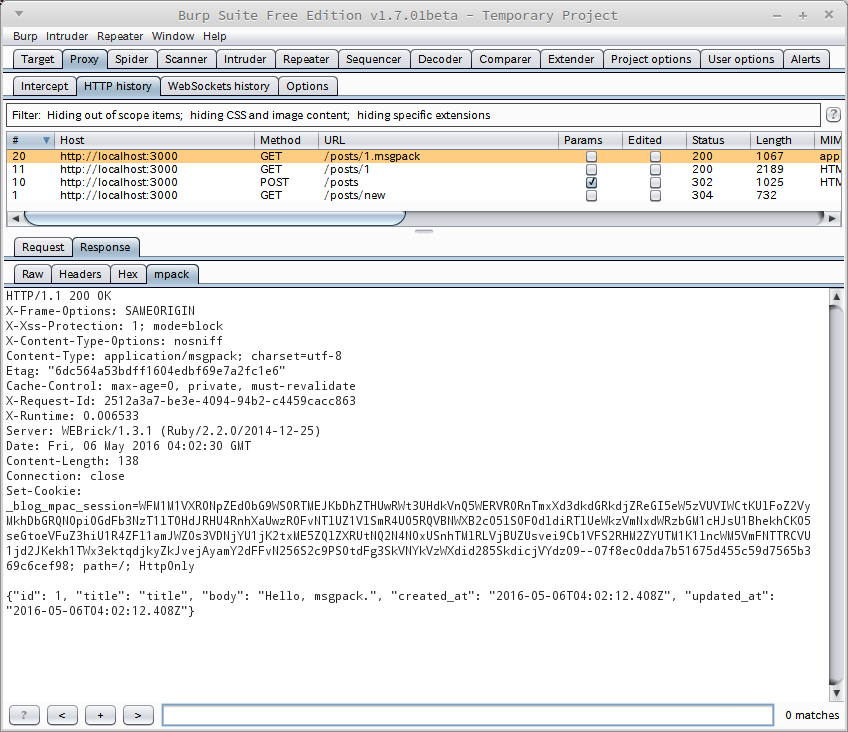This screenshot has width=848, height=732.
Task: Switch to the Request tab
Action: (x=43, y=247)
